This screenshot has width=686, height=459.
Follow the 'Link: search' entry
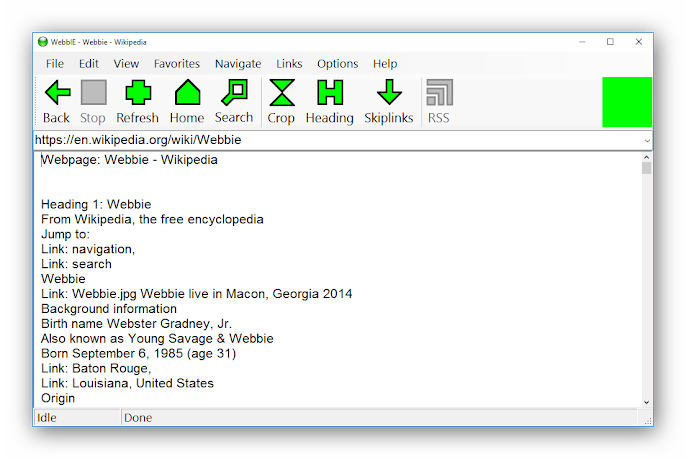click(x=76, y=264)
